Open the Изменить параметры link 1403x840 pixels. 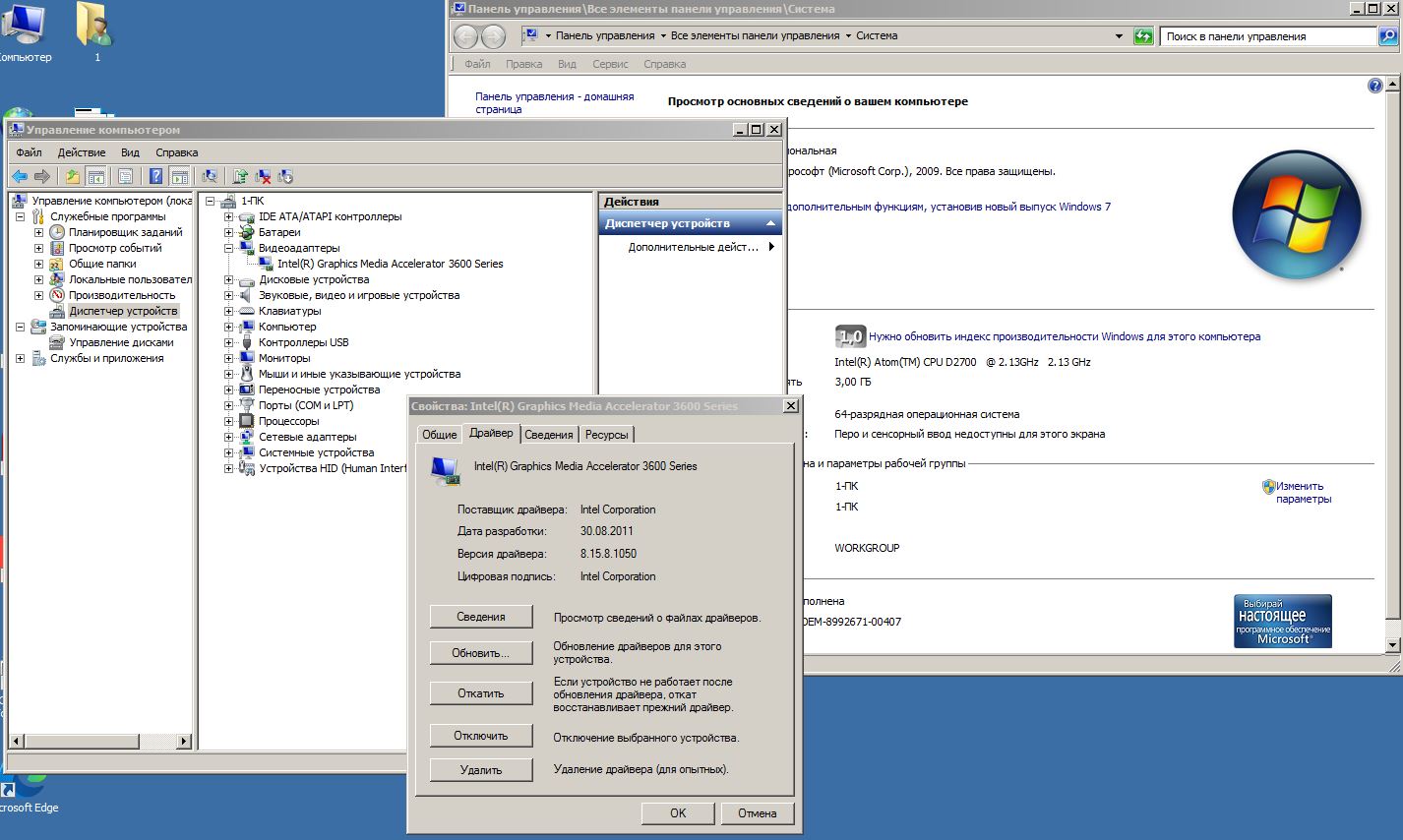click(1303, 493)
